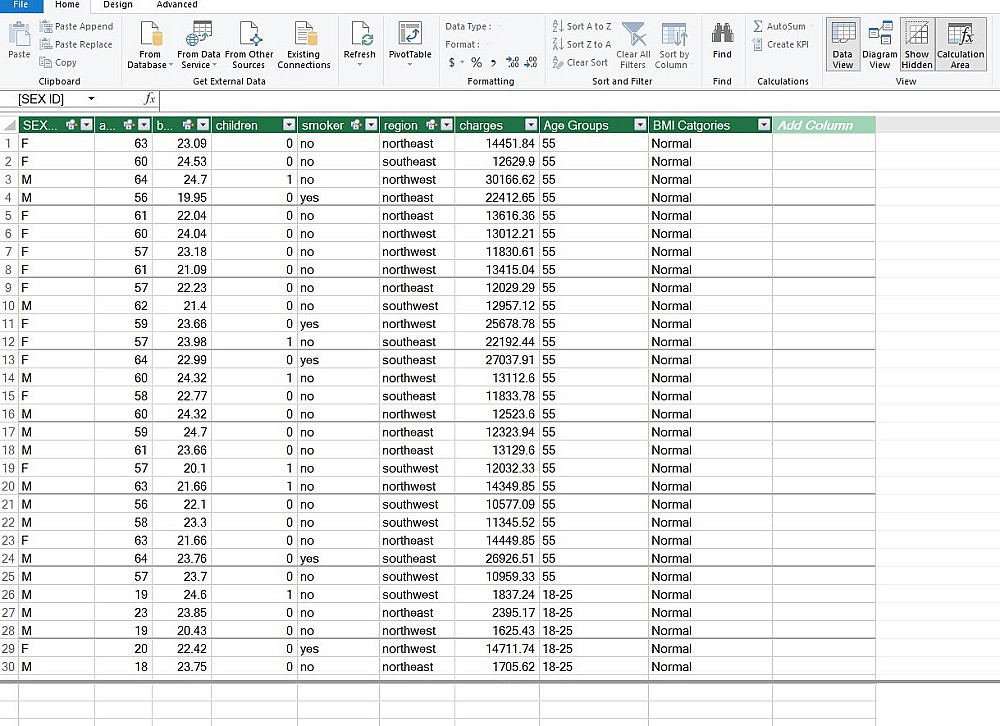Toggle the Calculation Area
The height and width of the screenshot is (726, 1000).
pyautogui.click(x=960, y=45)
